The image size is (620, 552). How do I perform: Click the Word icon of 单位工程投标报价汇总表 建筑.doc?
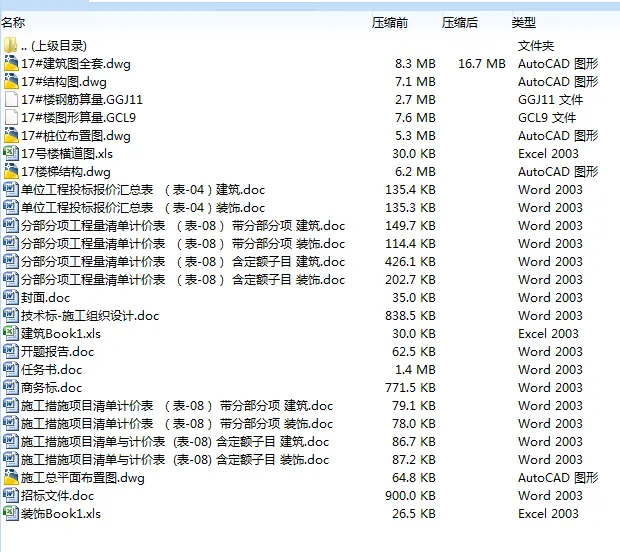tap(11, 189)
